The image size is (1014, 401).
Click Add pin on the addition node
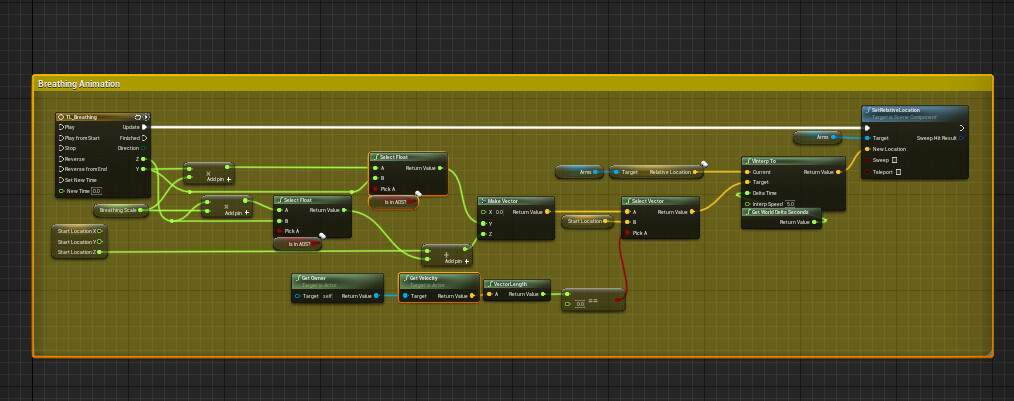pyautogui.click(x=457, y=261)
